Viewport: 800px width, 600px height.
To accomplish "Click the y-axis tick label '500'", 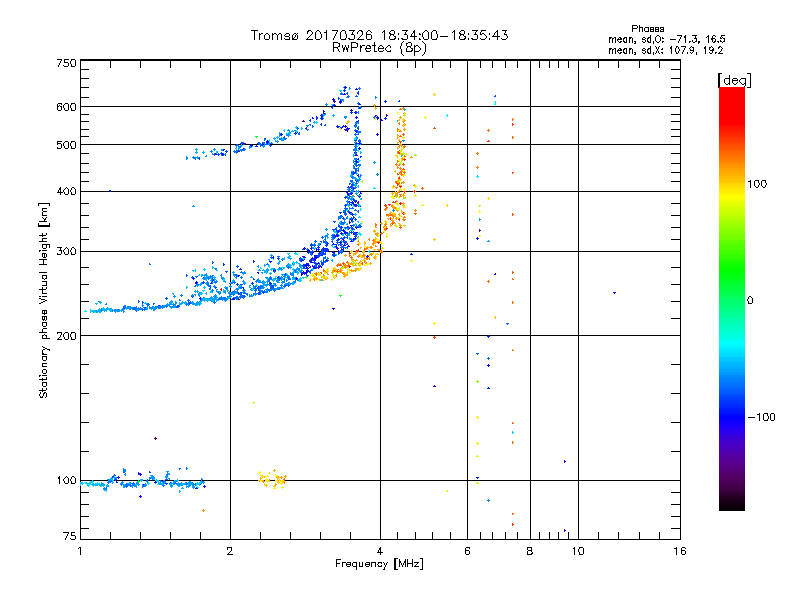I will [66, 145].
